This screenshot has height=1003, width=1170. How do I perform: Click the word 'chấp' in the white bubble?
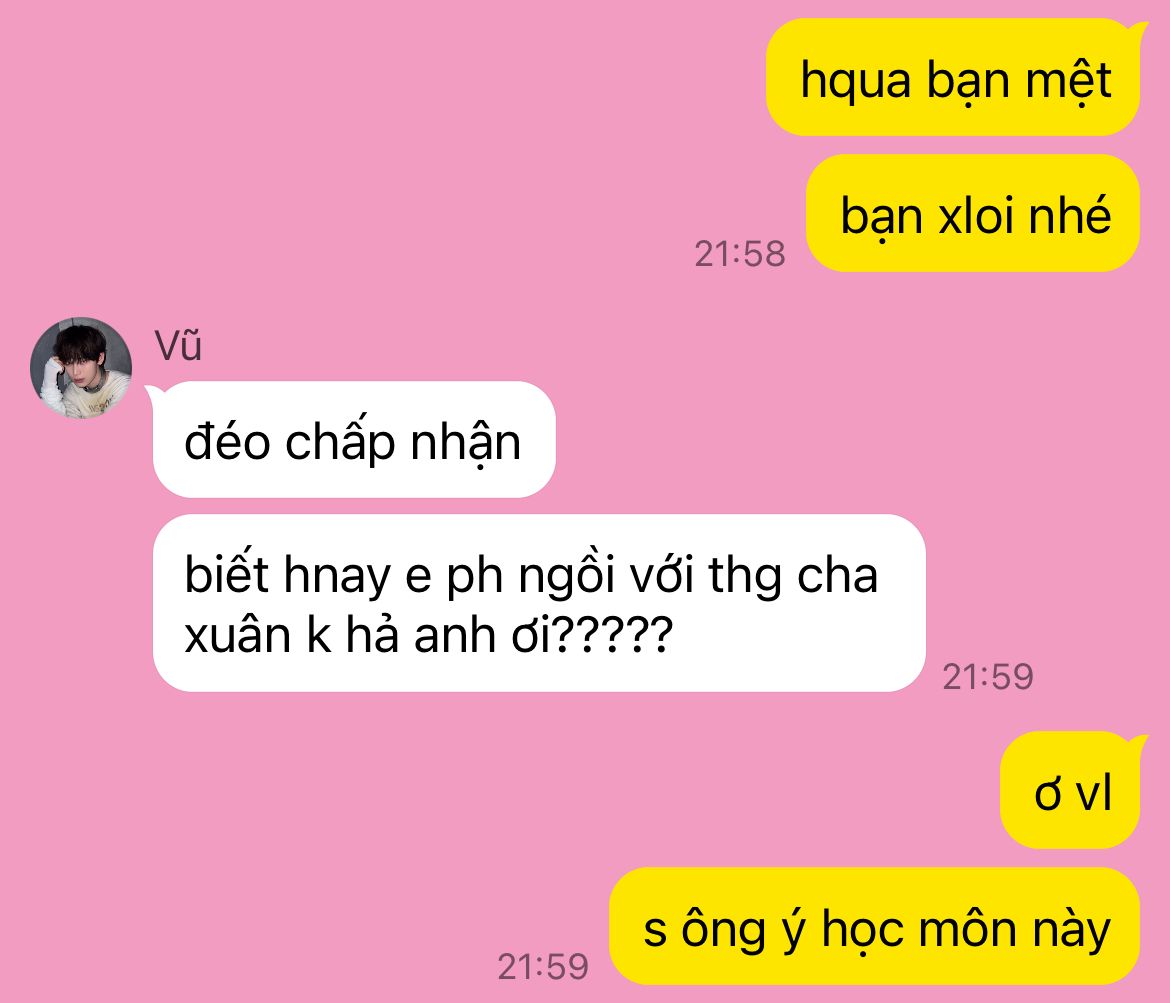[340, 442]
